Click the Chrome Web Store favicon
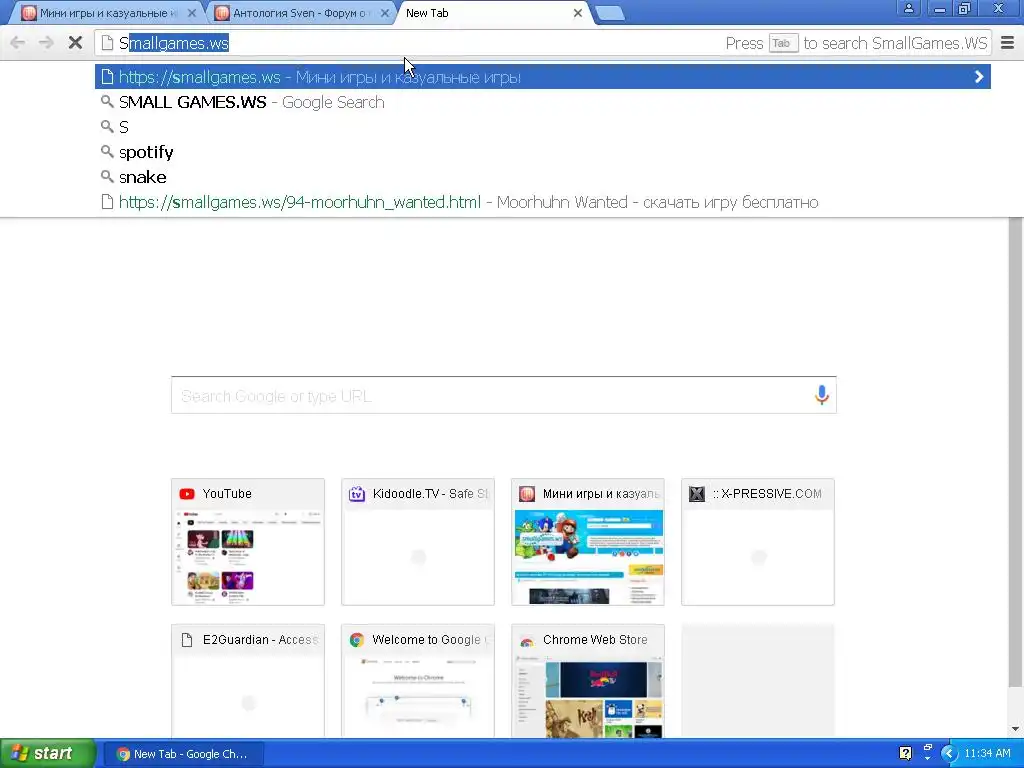 pos(526,641)
